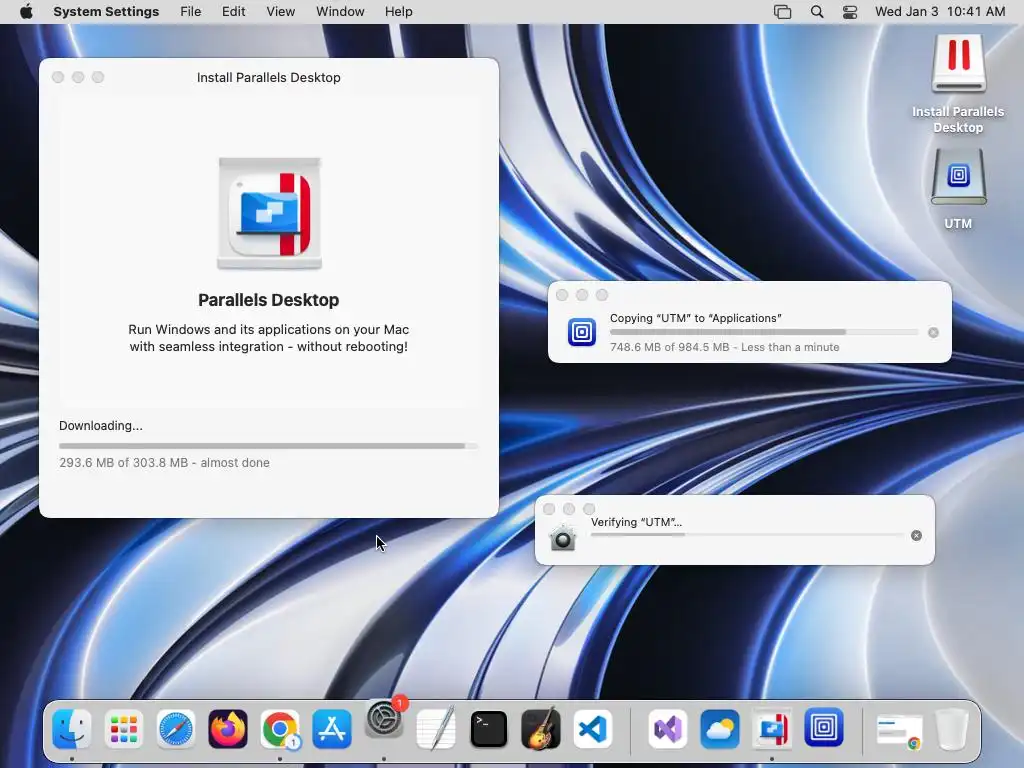Click "Parallels Desktop" heading text

coord(268,300)
